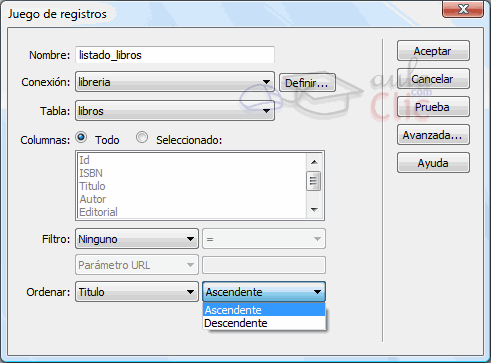Click the columns list scrollbar thumb
The width and height of the screenshot is (491, 363).
click(x=313, y=181)
